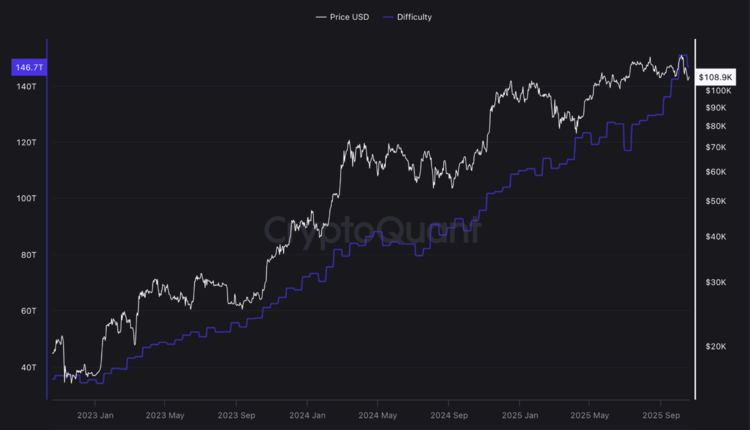Click the 2023 Sep x-axis label

238,414
